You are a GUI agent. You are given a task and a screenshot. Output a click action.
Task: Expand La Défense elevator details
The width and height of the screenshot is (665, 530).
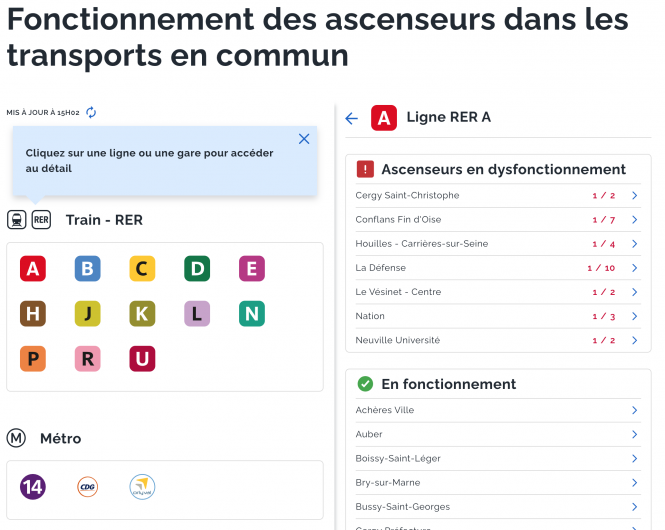[x=498, y=268]
